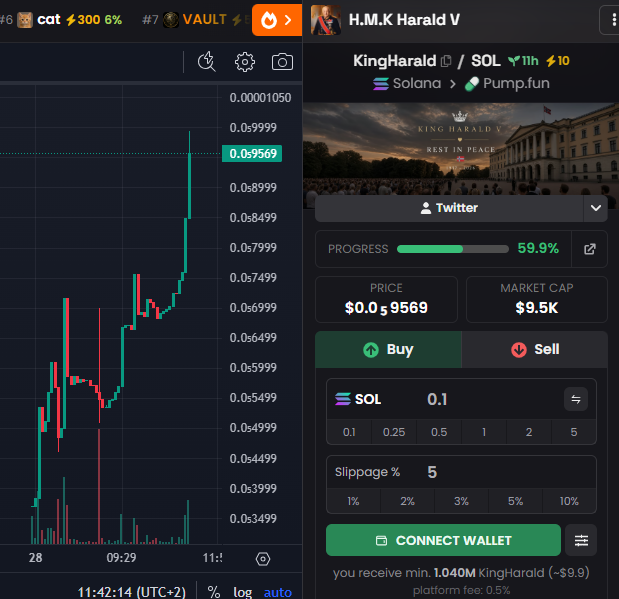
Task: Click the quick search lightning icon
Action: tap(207, 62)
